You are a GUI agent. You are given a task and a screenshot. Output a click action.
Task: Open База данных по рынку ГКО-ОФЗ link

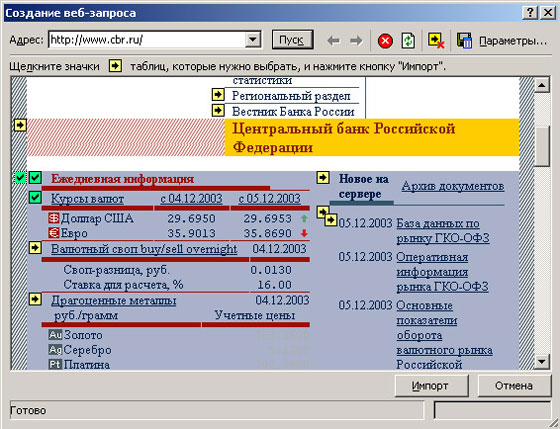click(443, 231)
